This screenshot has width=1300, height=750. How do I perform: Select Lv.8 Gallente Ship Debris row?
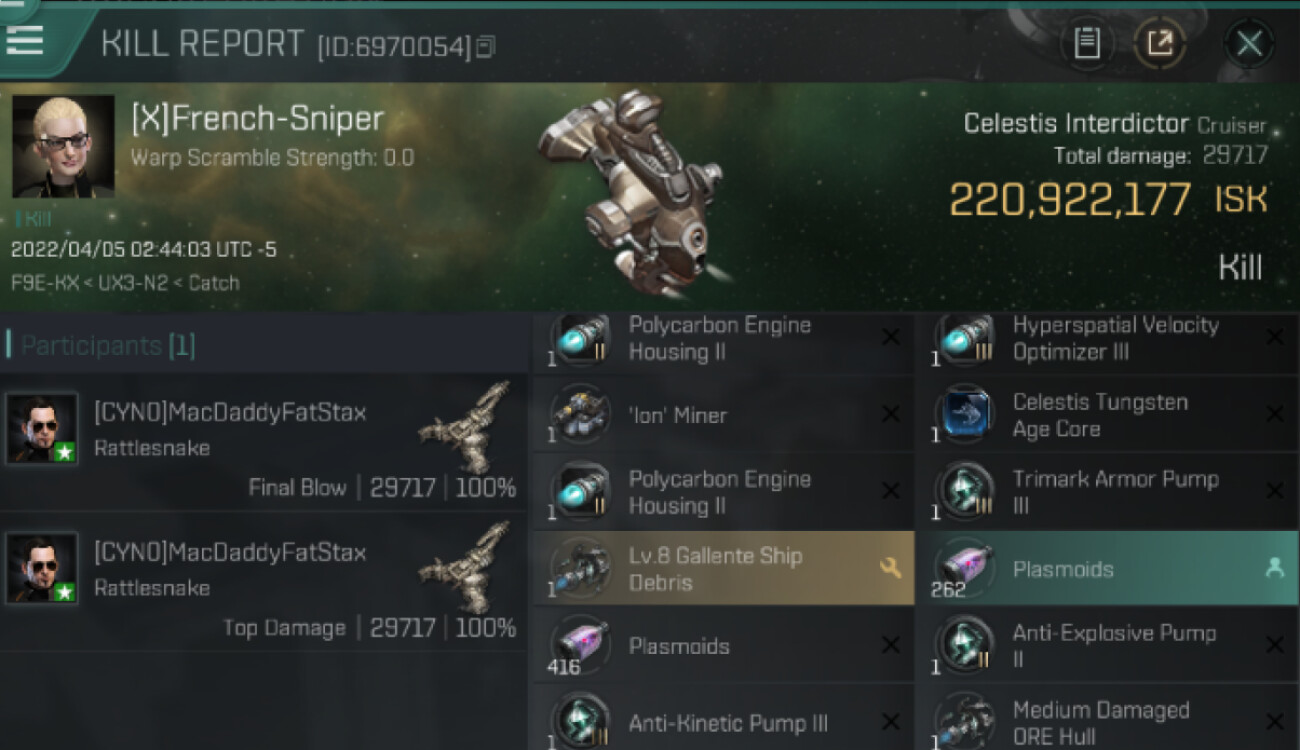pyautogui.click(x=722, y=568)
